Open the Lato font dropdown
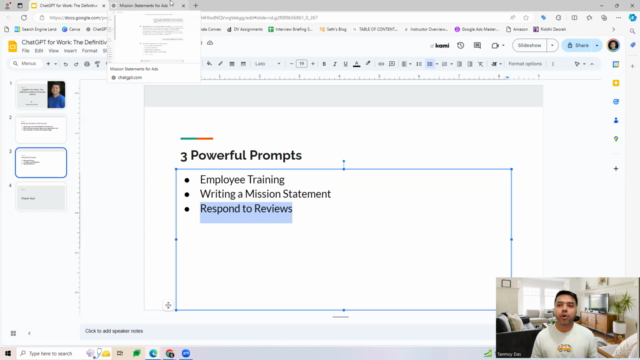 coord(268,64)
